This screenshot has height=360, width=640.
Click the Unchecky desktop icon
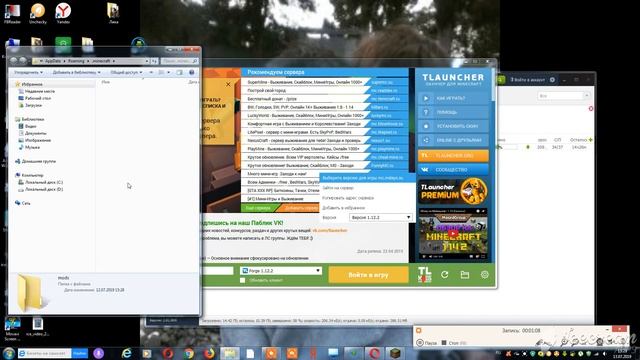tap(38, 13)
